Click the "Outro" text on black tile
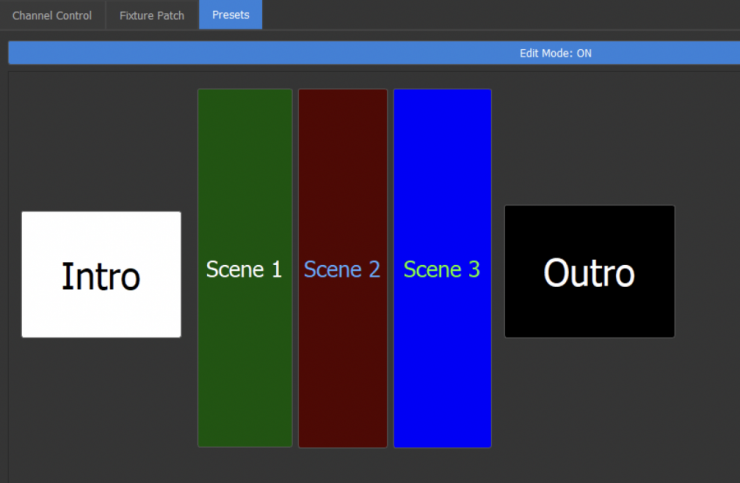The height and width of the screenshot is (483, 740). [x=589, y=272]
